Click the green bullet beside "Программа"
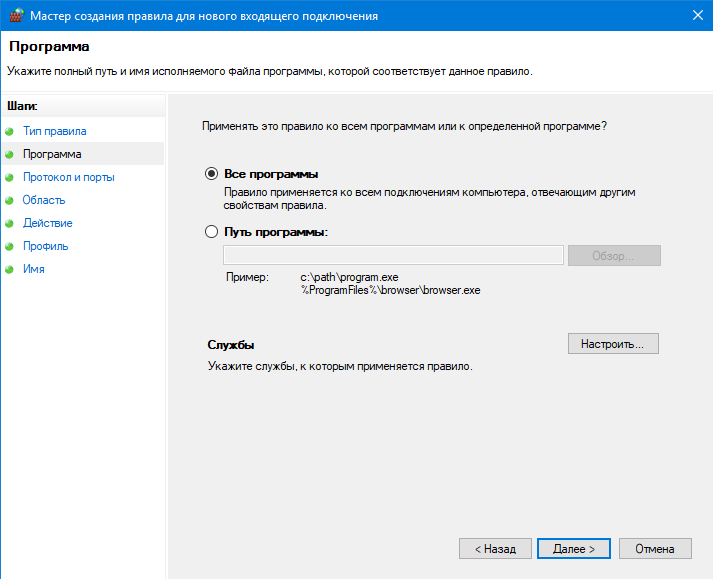713x579 pixels. point(10,154)
